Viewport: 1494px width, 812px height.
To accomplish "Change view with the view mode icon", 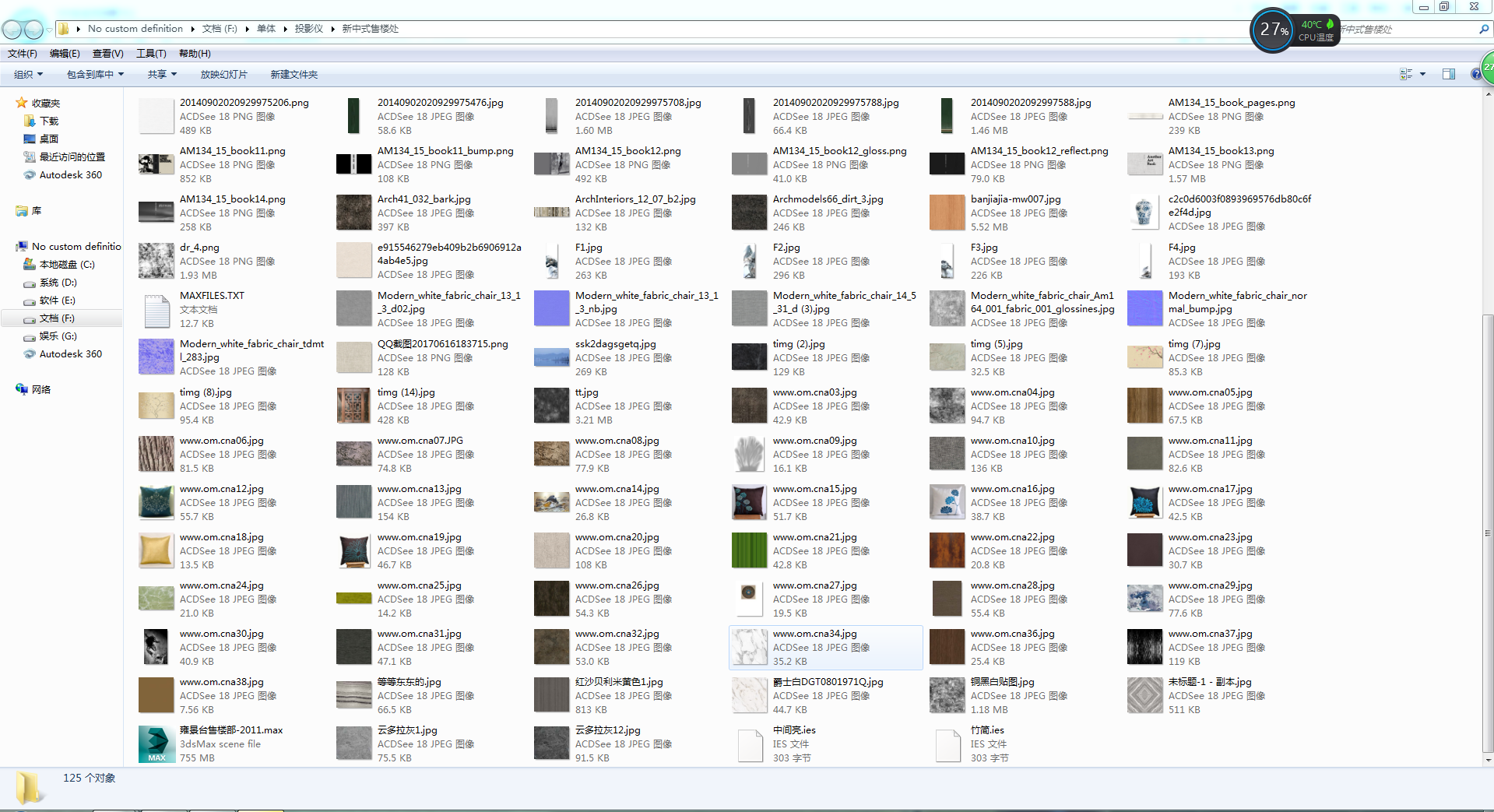I will pos(1406,75).
